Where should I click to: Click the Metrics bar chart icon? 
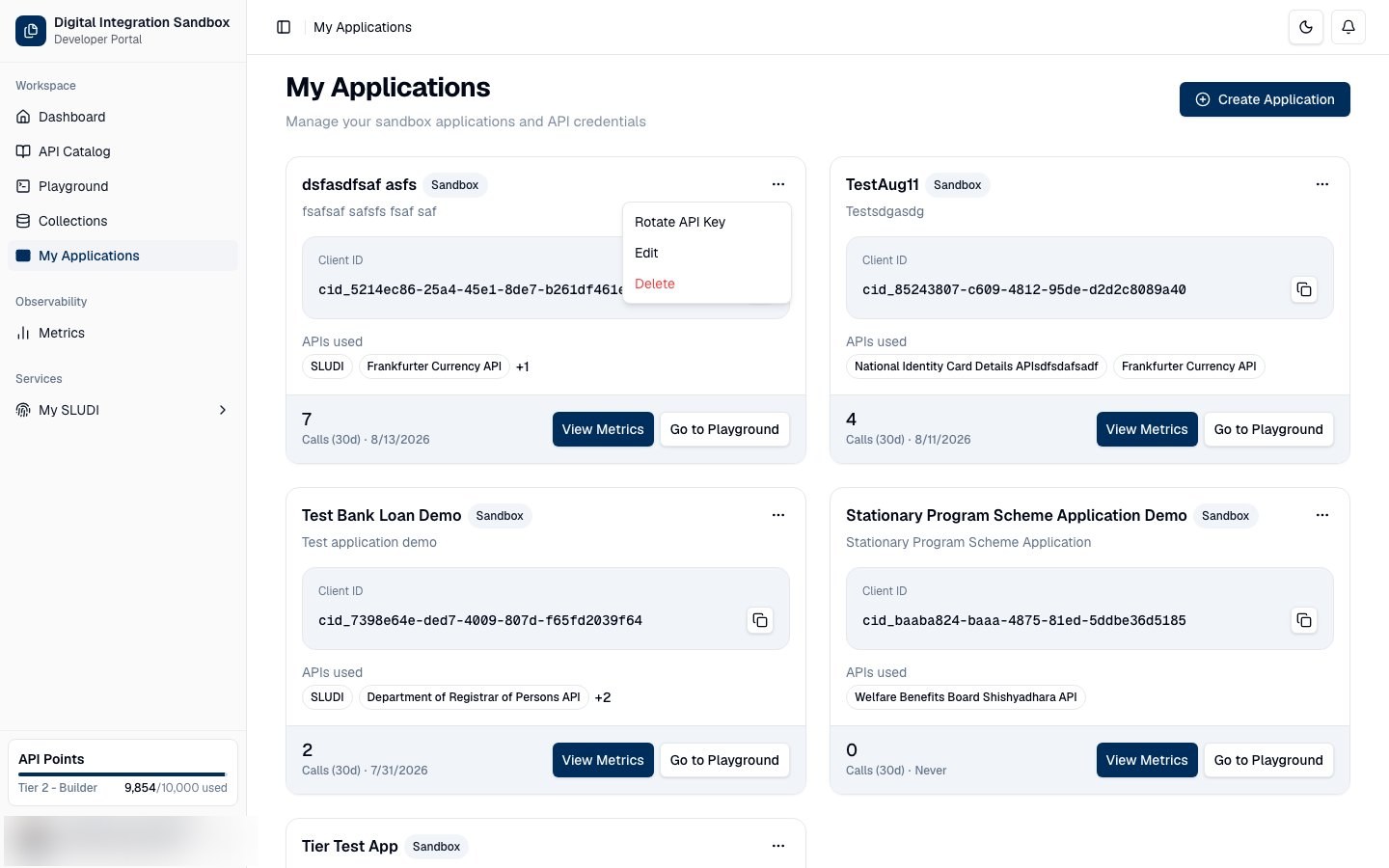tap(23, 333)
